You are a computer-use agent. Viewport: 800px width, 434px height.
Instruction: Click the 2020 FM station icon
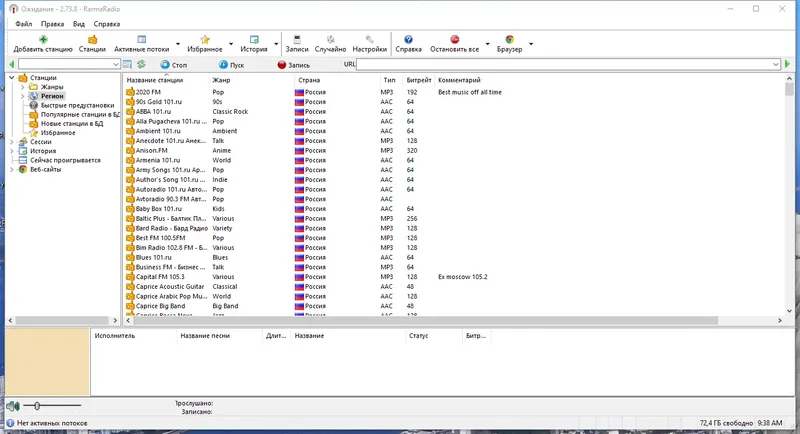130,92
